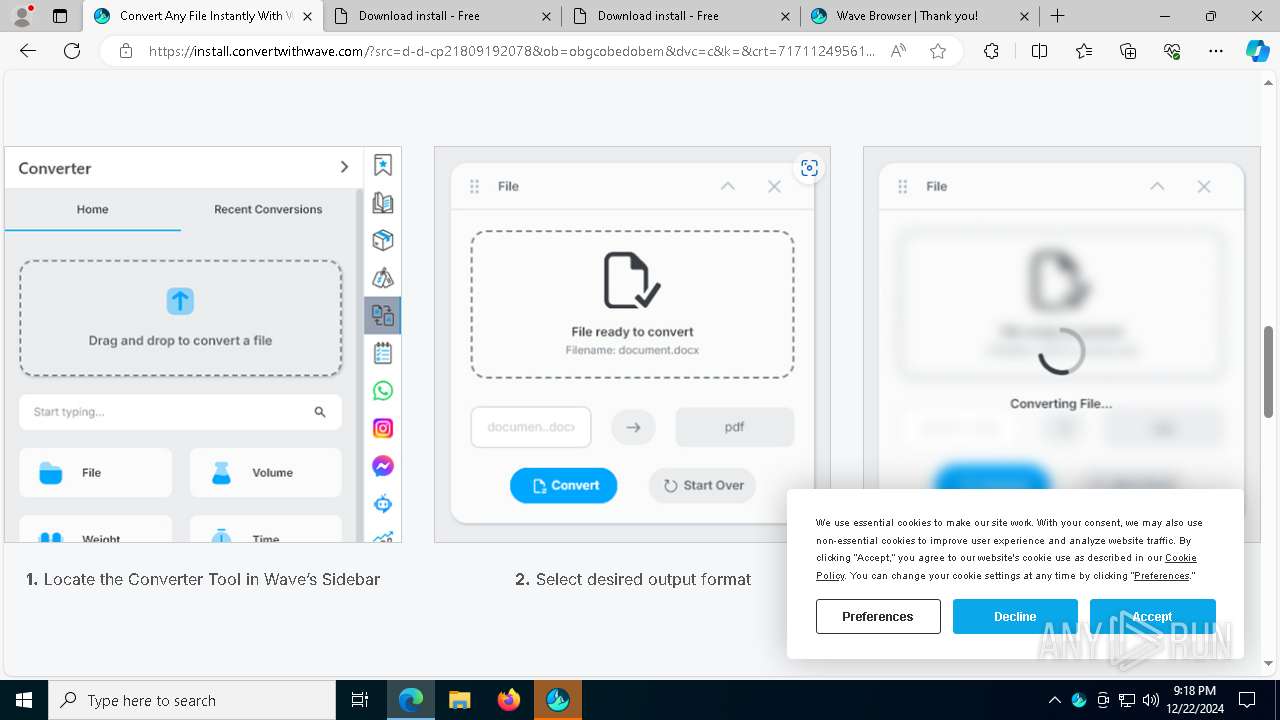Show hidden icons in system tray
Screen dimensions: 1280x720
click(x=1054, y=700)
